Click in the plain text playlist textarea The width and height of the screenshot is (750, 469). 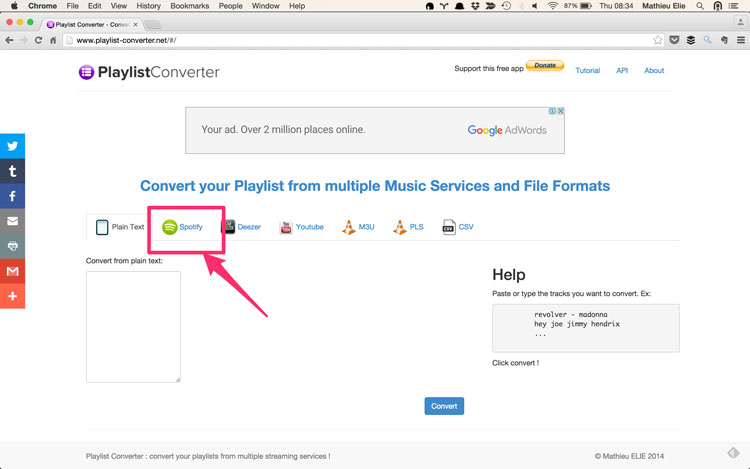pos(133,326)
